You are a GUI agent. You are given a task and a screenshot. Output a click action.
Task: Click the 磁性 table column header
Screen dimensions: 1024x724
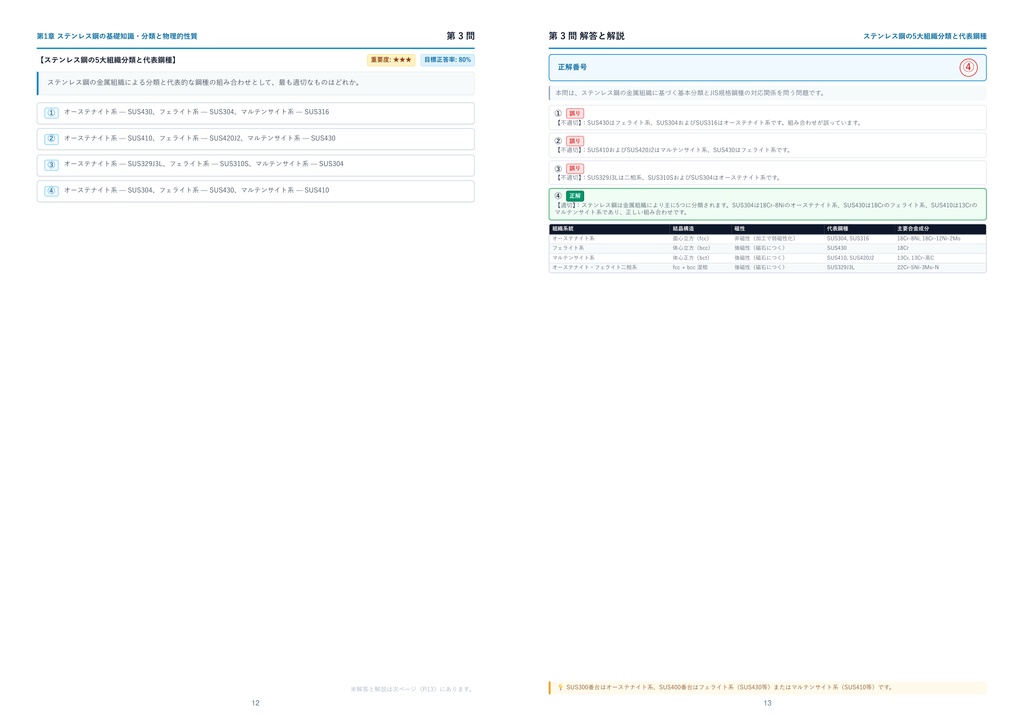(739, 229)
